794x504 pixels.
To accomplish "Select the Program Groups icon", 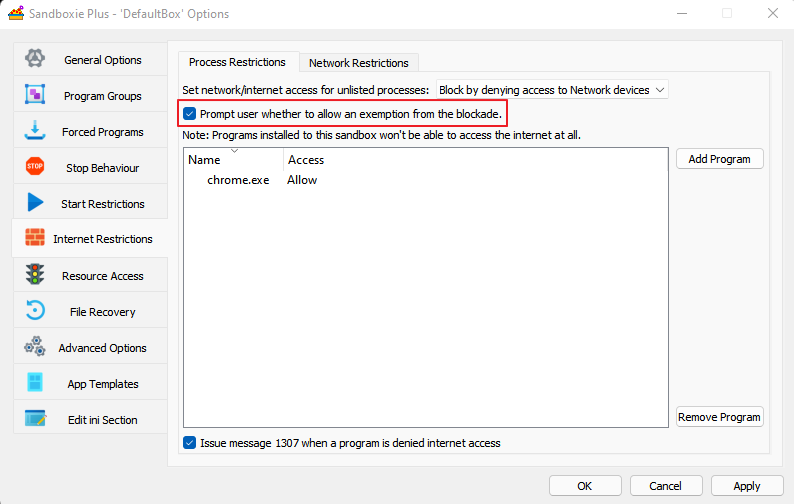I will click(x=35, y=96).
